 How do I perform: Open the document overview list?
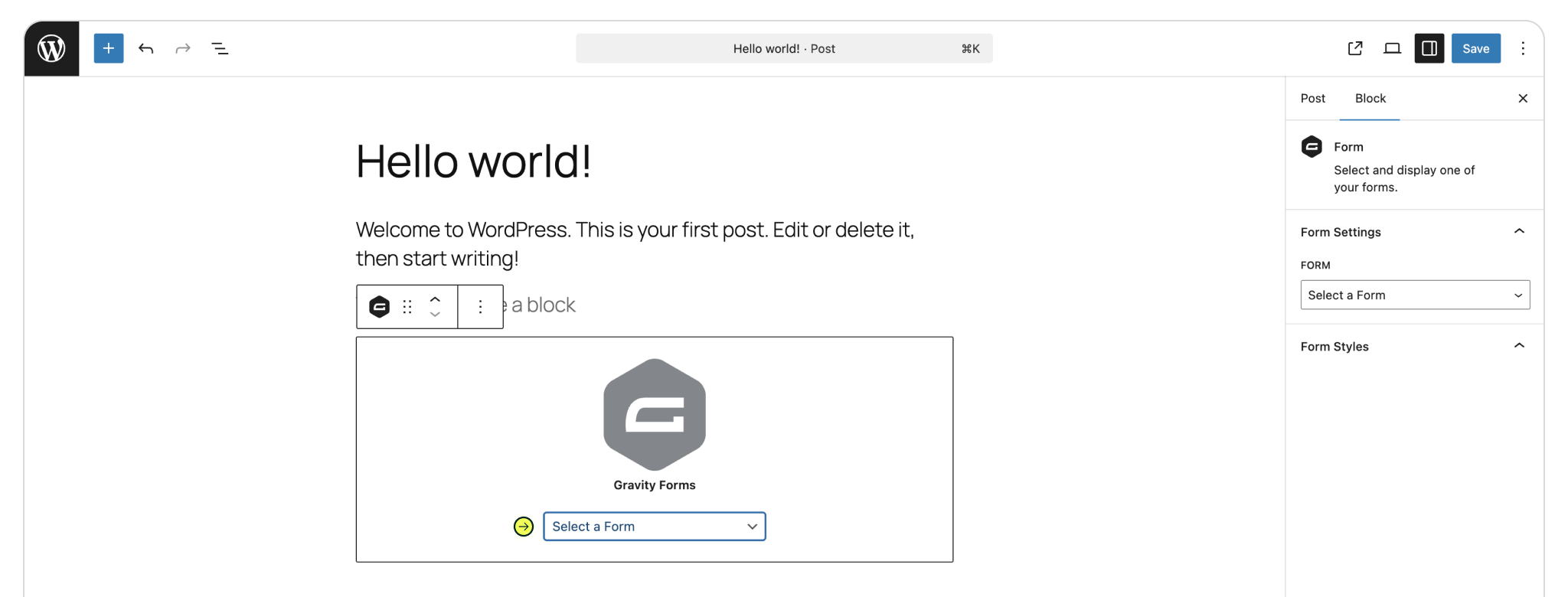tap(220, 48)
